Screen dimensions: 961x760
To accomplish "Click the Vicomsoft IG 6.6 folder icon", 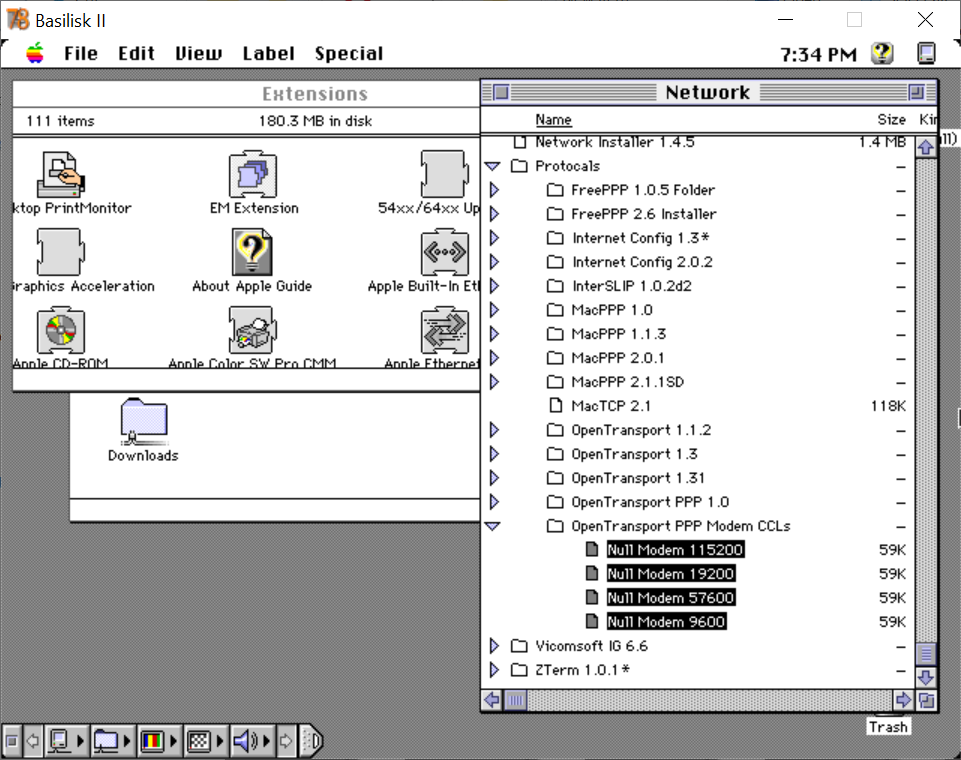I will tap(519, 646).
